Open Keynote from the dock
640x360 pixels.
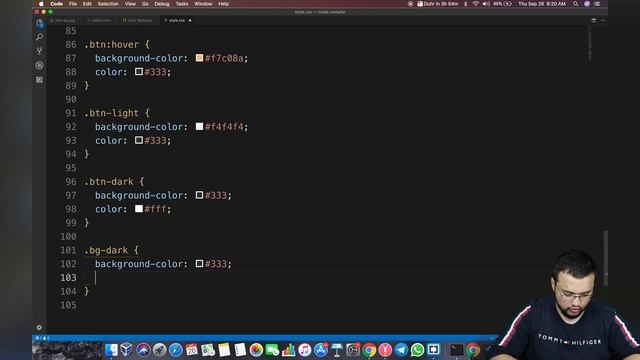tap(337, 350)
